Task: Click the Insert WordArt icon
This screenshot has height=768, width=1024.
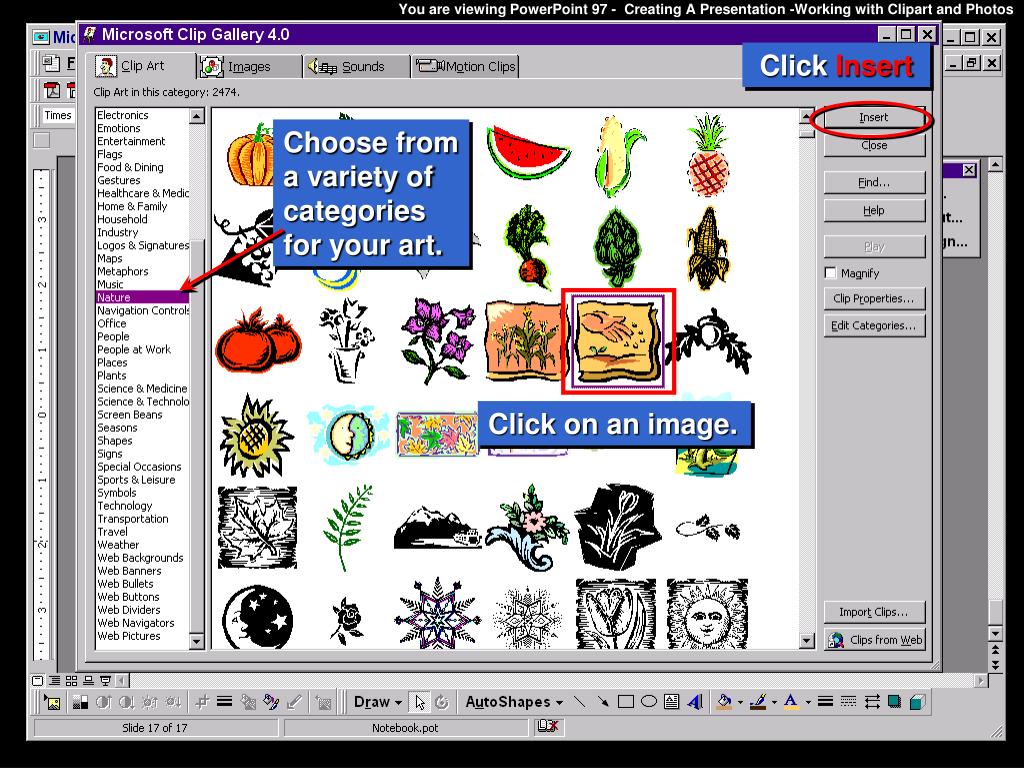Action: pos(695,702)
